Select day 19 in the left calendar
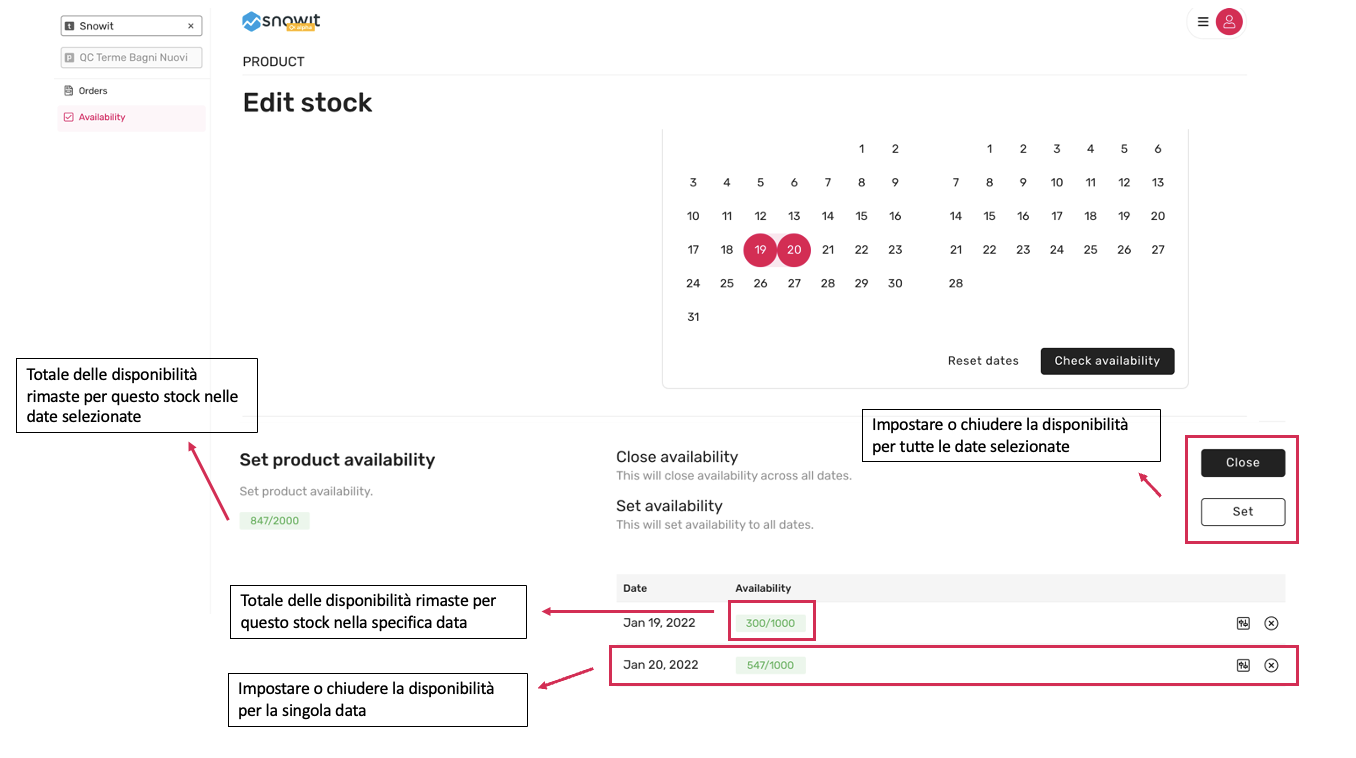Image resolution: width=1356 pixels, height=758 pixels. pos(760,250)
